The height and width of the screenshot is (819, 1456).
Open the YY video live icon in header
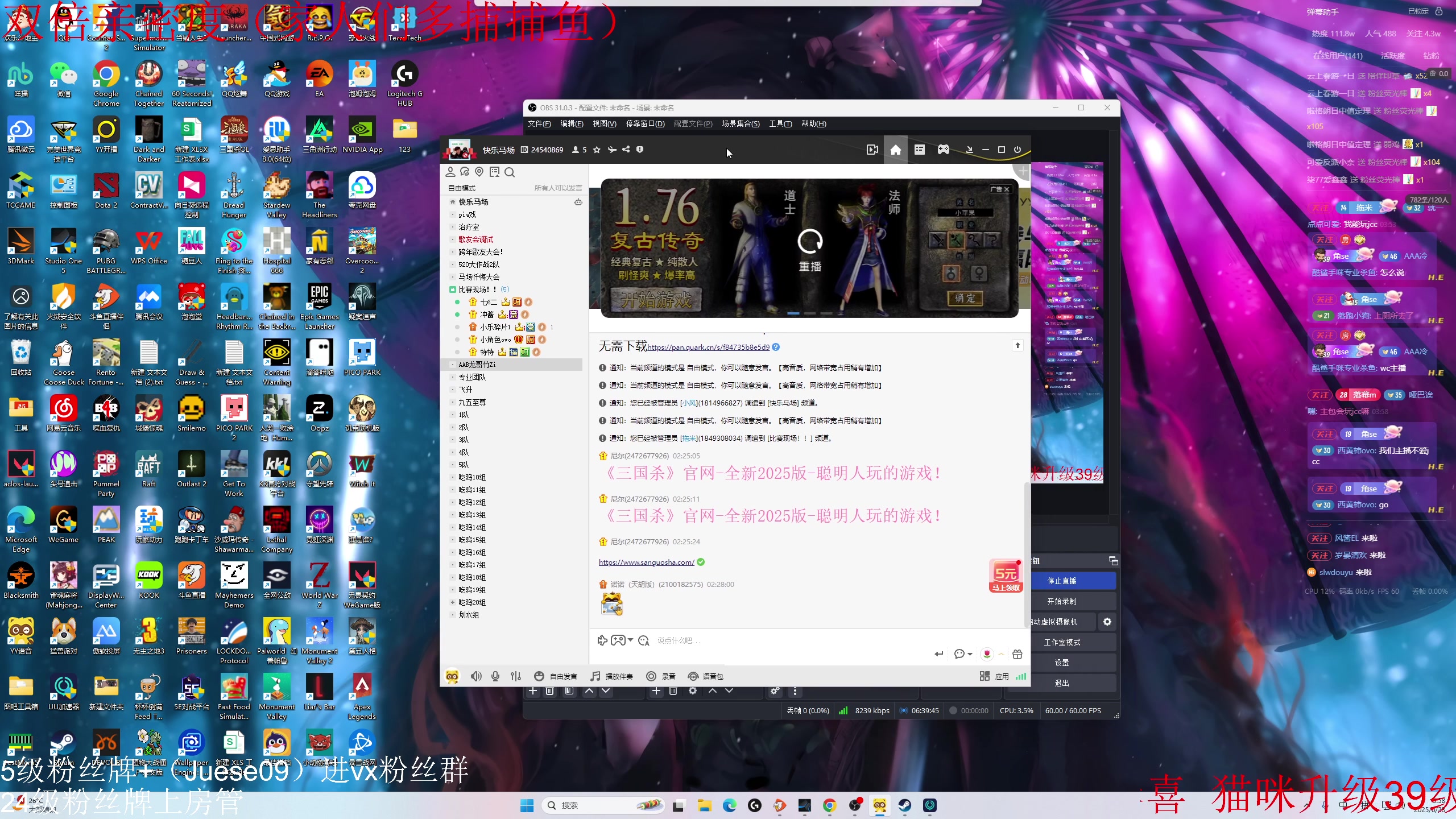(x=872, y=150)
